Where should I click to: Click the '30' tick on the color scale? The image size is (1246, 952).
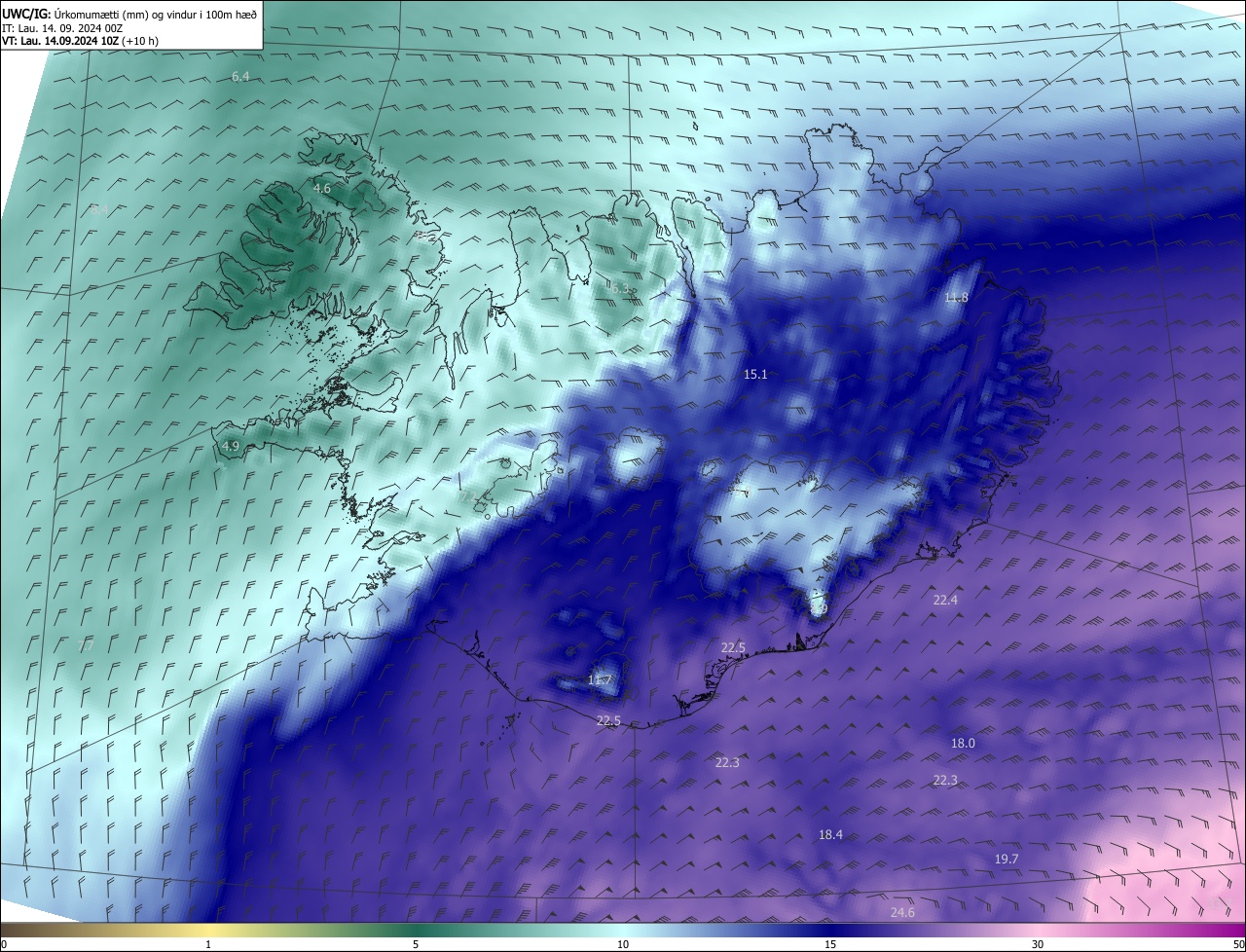pyautogui.click(x=1038, y=944)
